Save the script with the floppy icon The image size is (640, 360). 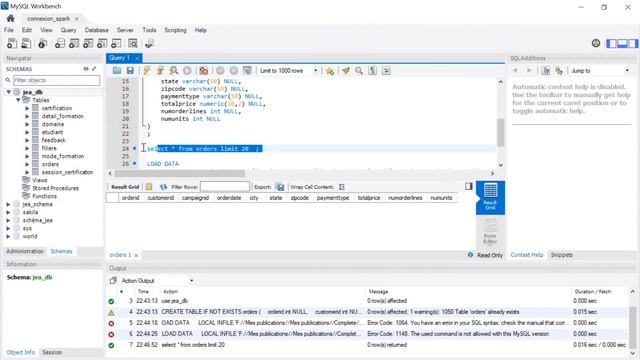[x=130, y=71]
